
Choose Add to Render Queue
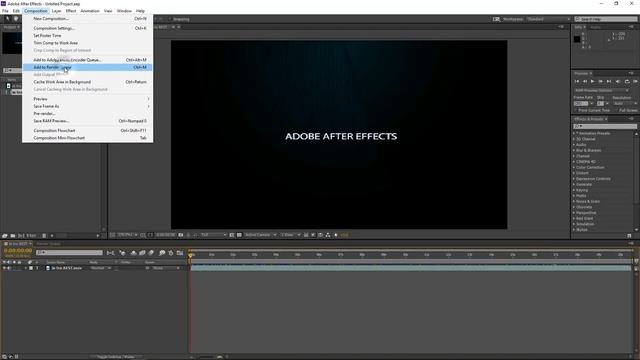88,67
